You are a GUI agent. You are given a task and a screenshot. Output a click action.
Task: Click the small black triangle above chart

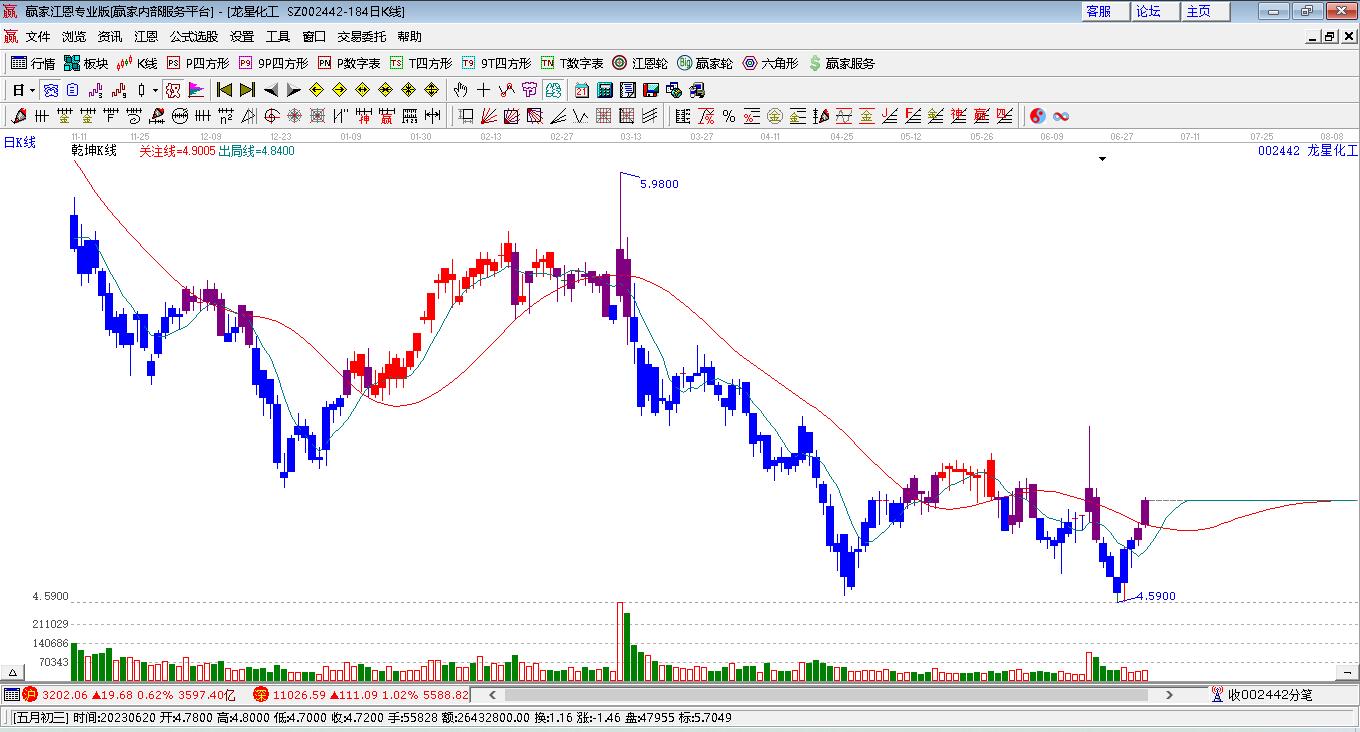tap(1103, 159)
